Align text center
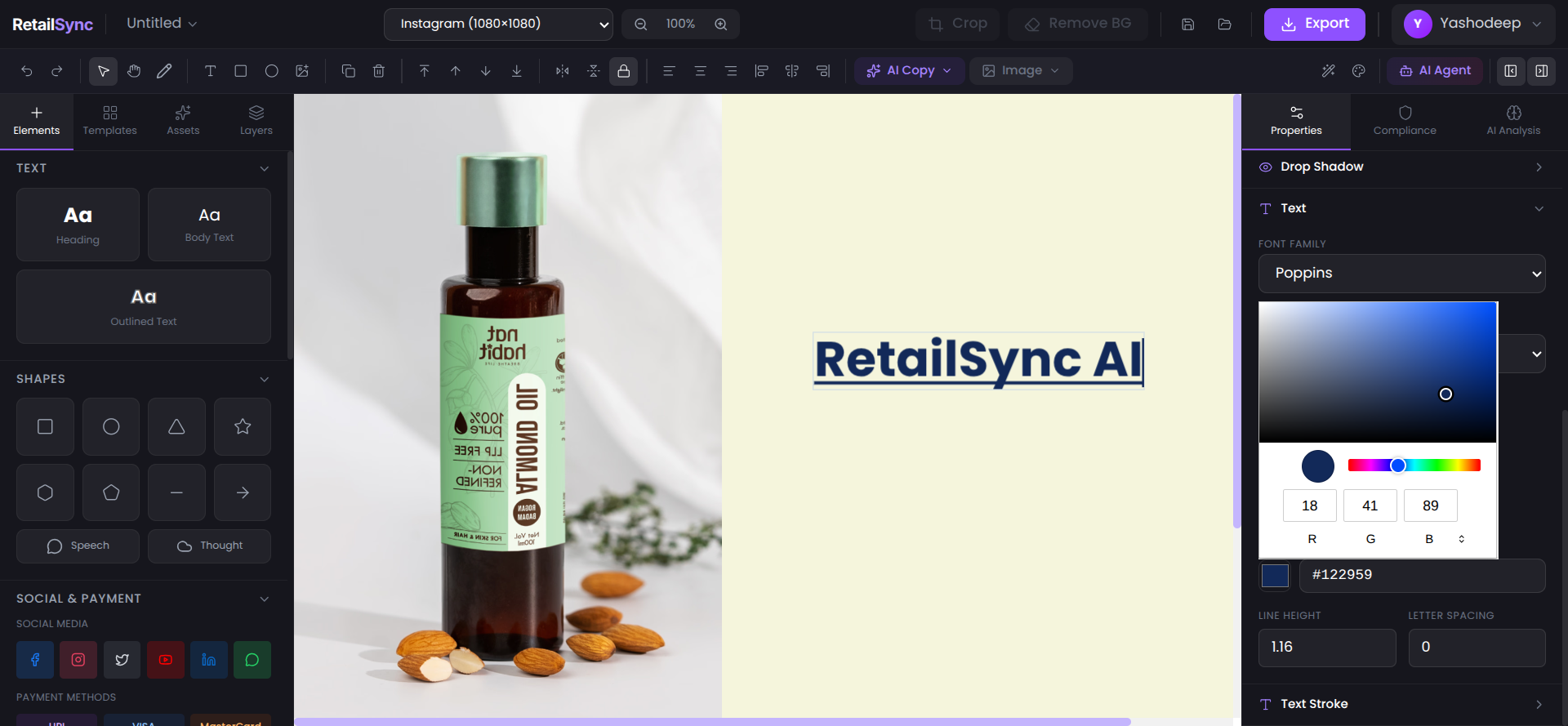1568x726 pixels. (x=700, y=71)
